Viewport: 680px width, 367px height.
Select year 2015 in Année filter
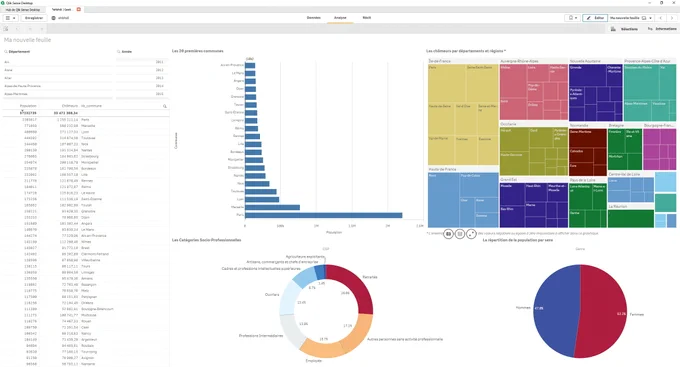142,94
